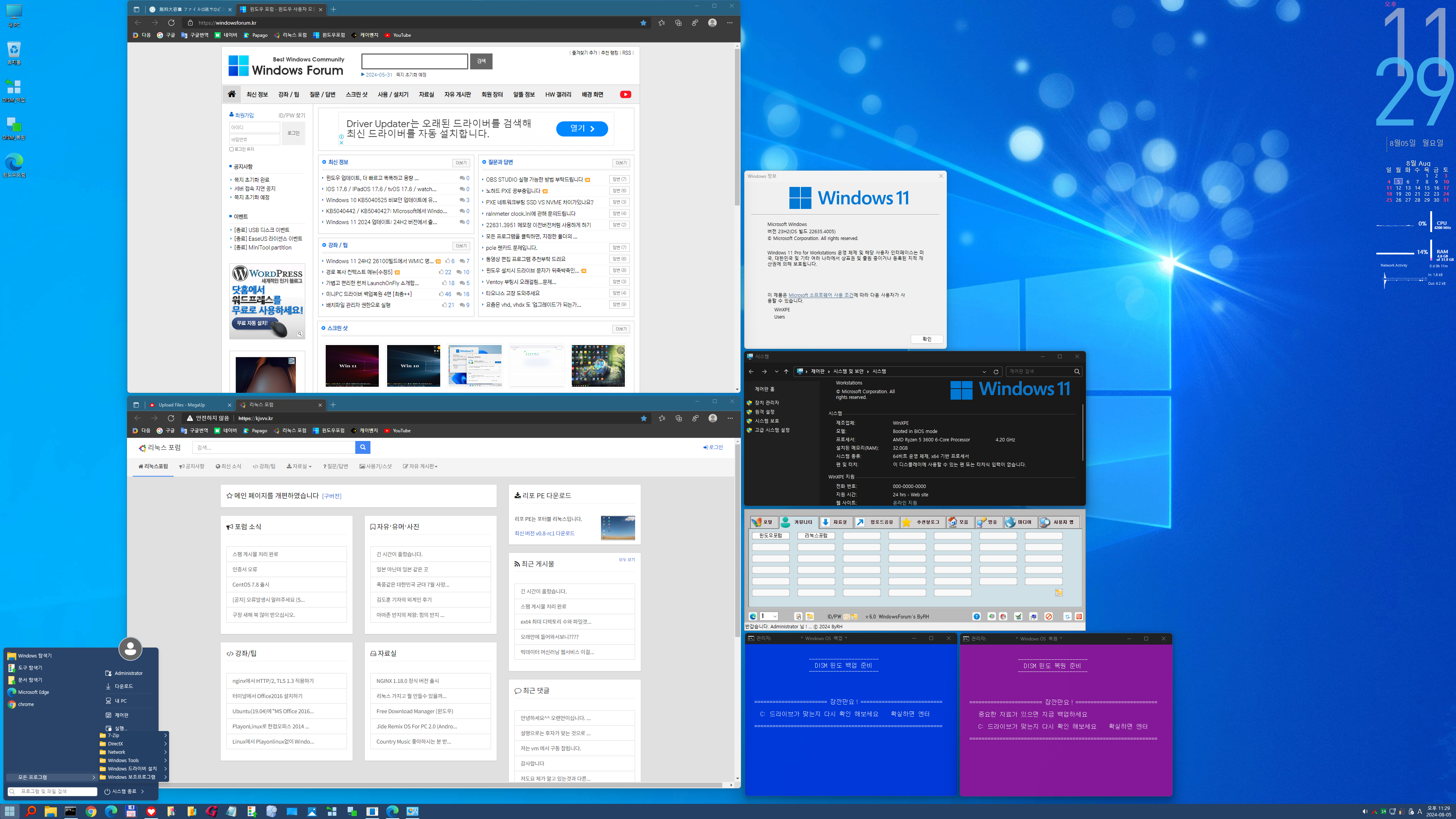Open the command prompt icon on the taskbar

pos(71,811)
